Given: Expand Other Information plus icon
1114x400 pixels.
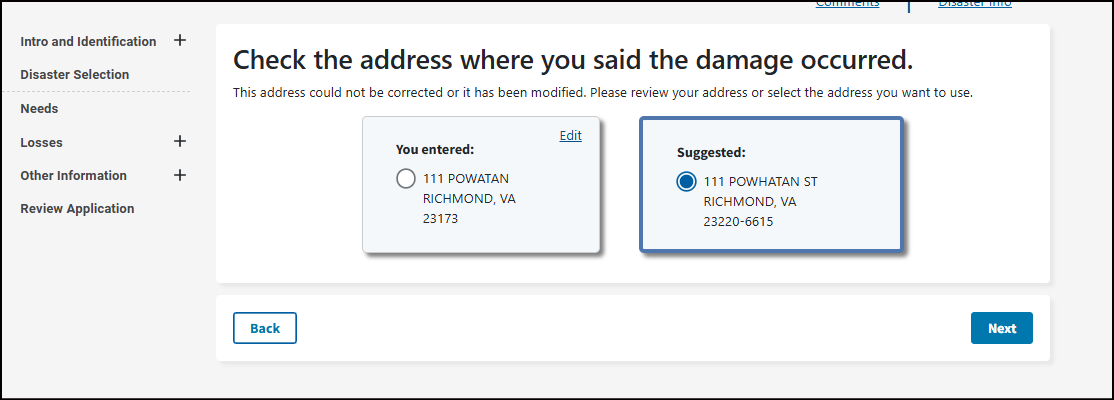Looking at the screenshot, I should tap(180, 175).
